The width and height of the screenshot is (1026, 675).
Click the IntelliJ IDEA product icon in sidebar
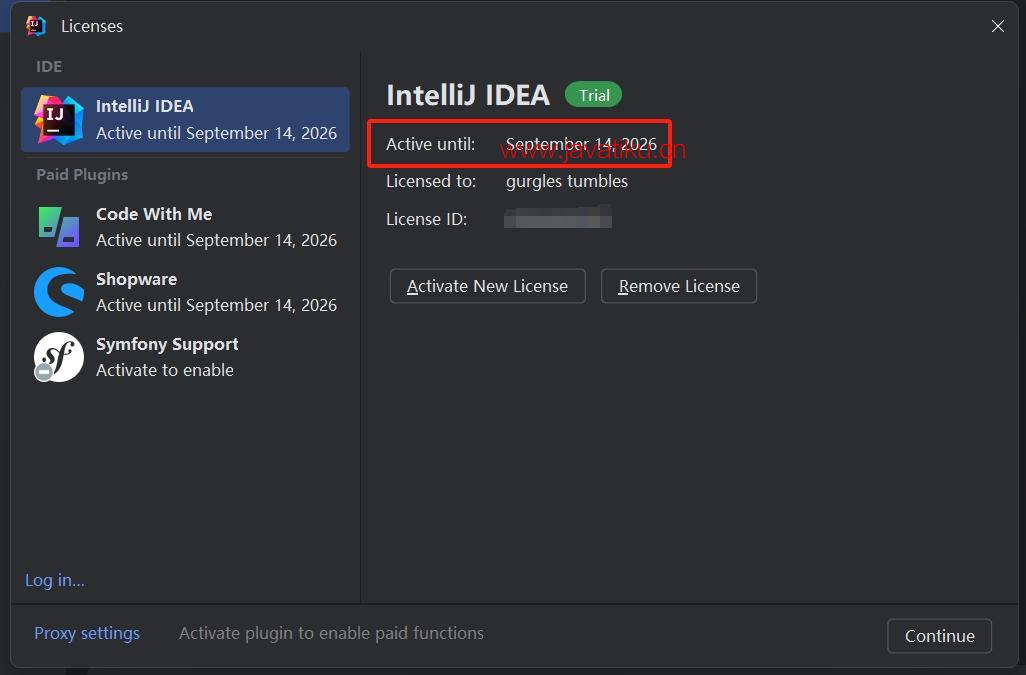(x=59, y=120)
